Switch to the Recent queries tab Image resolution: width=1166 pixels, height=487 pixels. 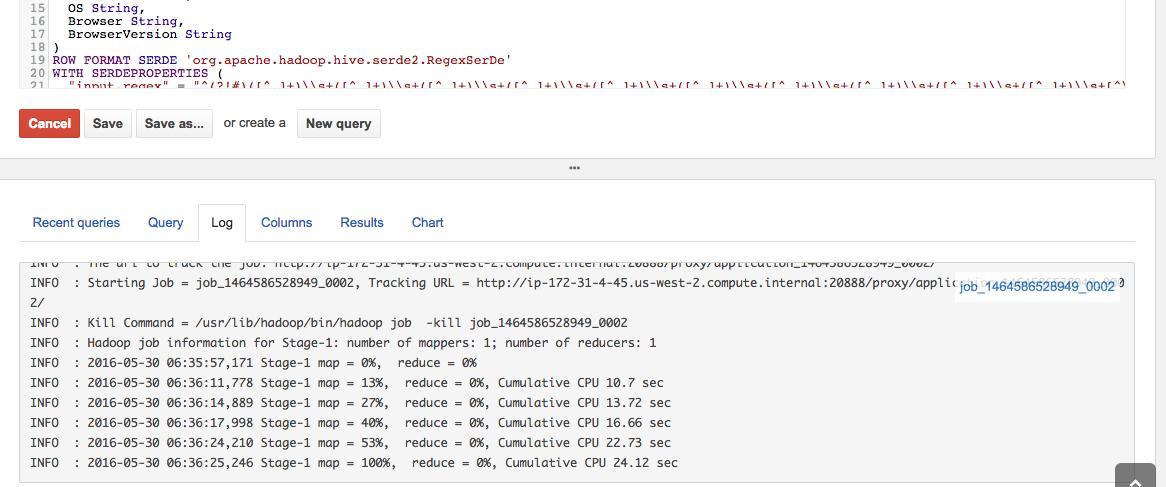pyautogui.click(x=76, y=223)
